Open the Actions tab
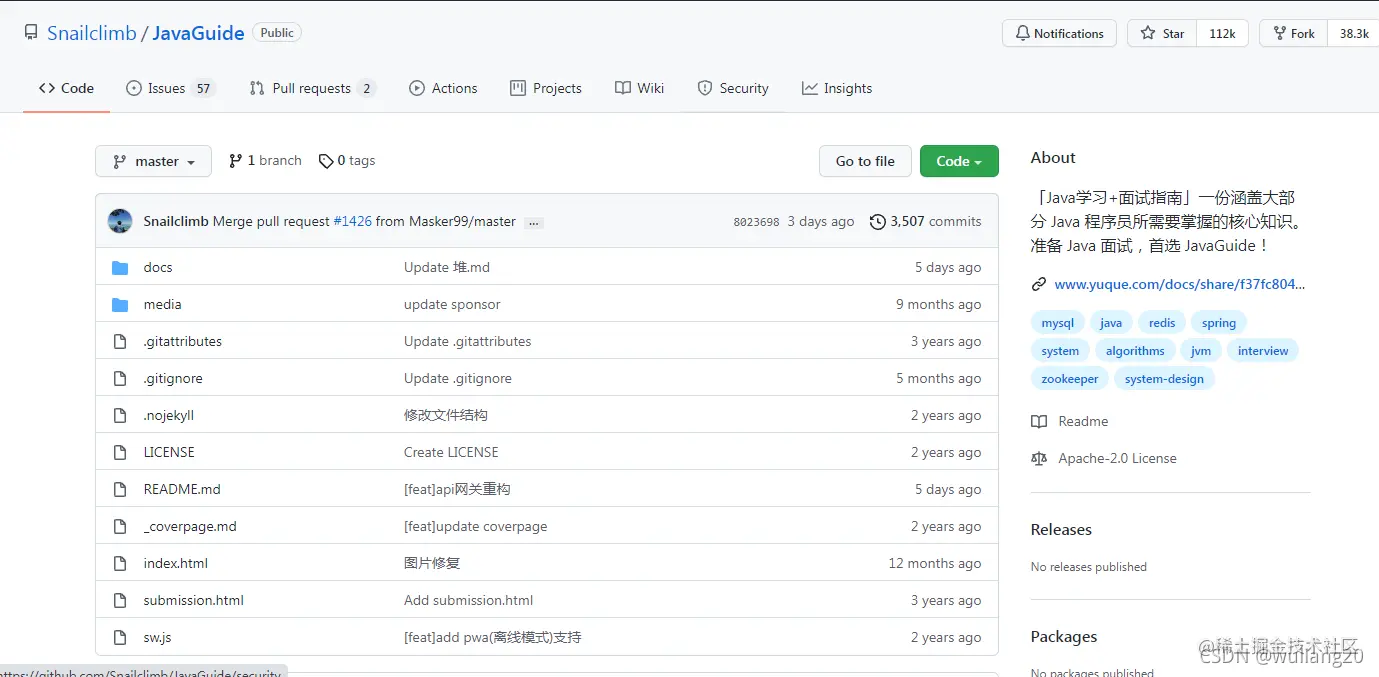Screen dimensions: 1379x677 [x=443, y=88]
